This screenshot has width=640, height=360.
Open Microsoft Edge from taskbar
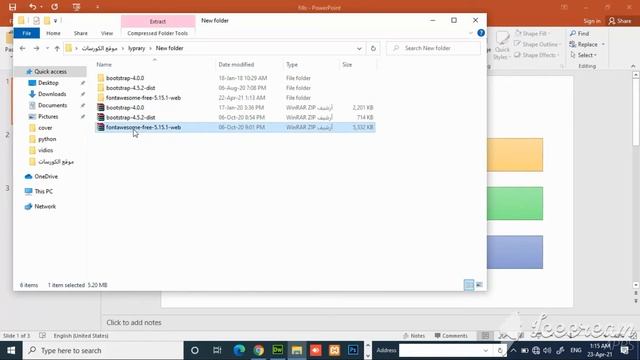click(239, 350)
